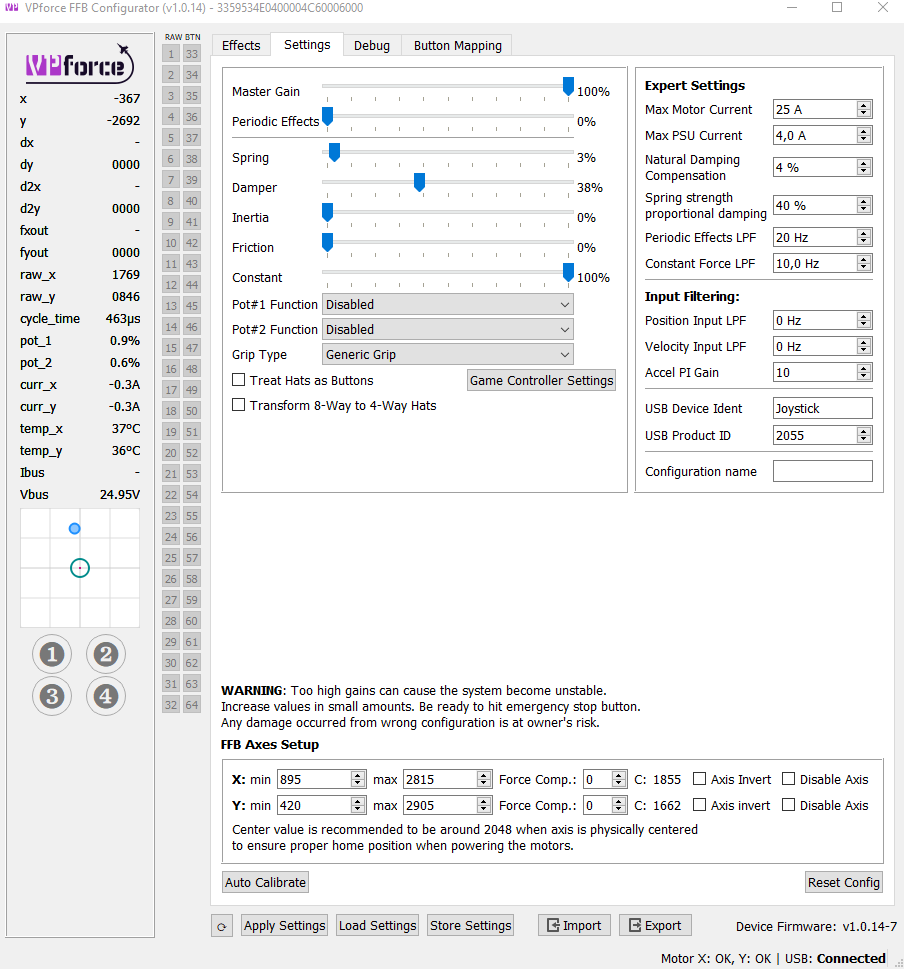Click the X max value field
This screenshot has height=969, width=904.
pyautogui.click(x=447, y=779)
